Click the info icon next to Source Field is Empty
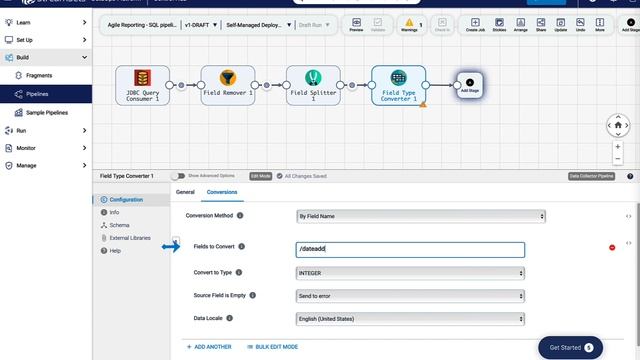This screenshot has width=640, height=360. pos(253,295)
